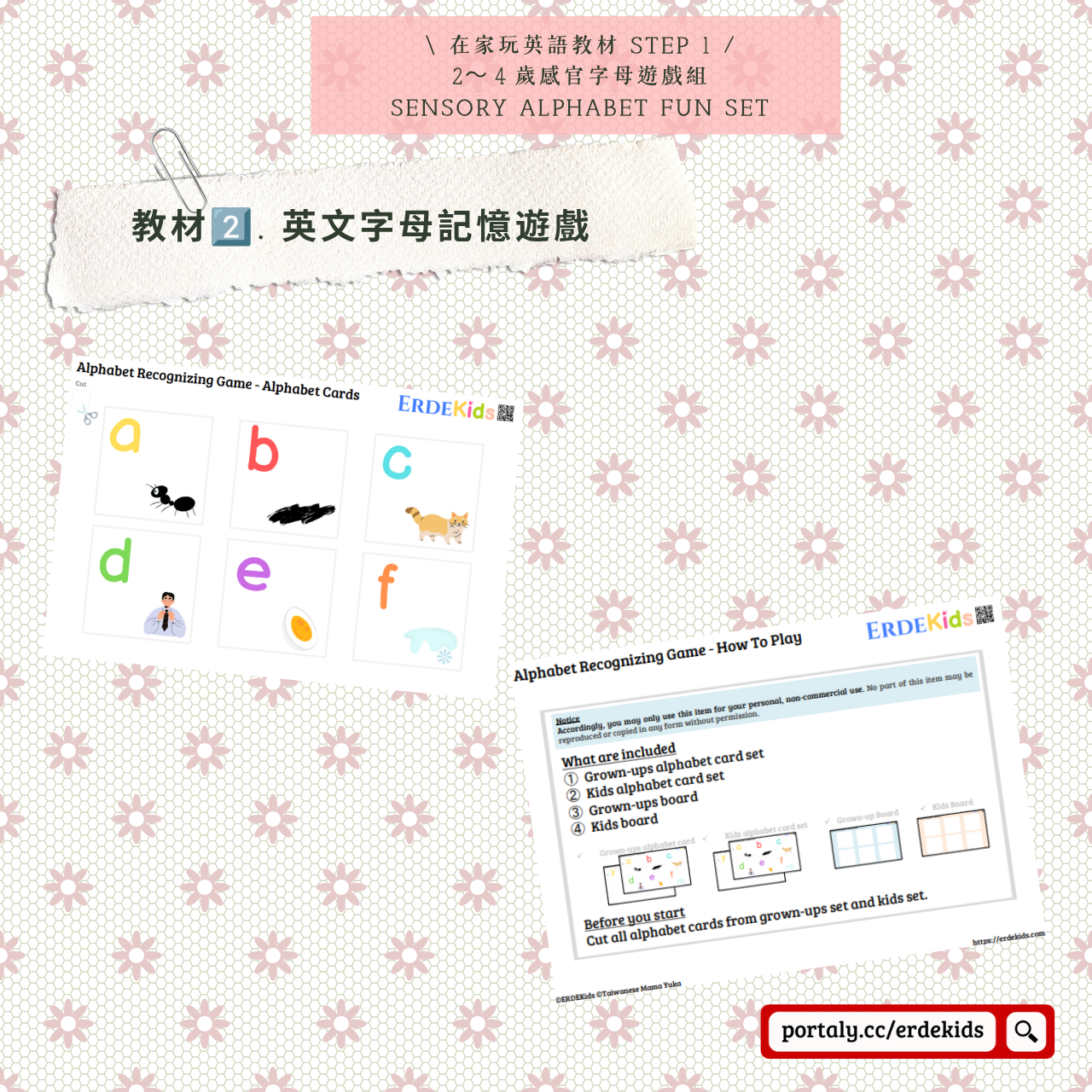Screen dimensions: 1092x1092
Task: Click the 'Alphabet Recognizing Game - How To Play' title
Action: 658,656
